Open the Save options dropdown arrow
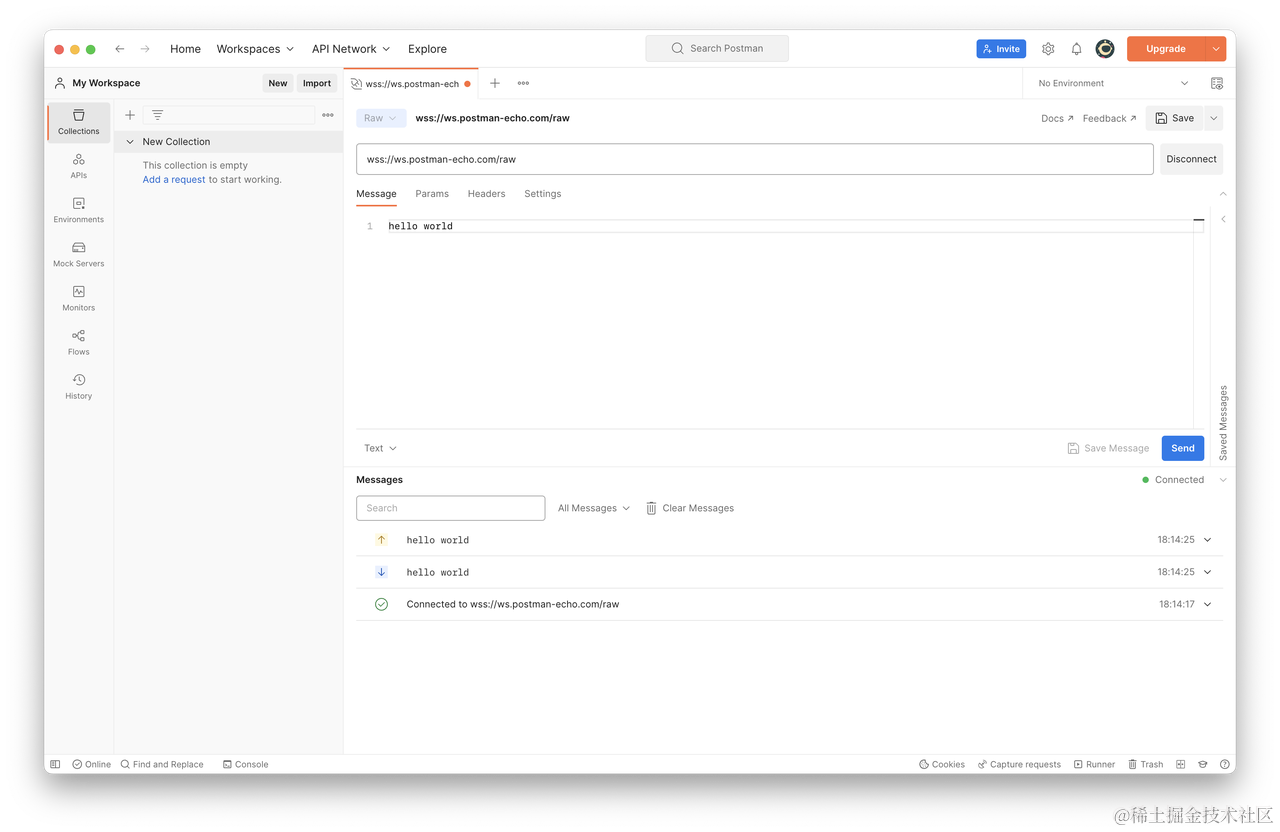Viewport: 1280px width, 832px height. tap(1214, 118)
